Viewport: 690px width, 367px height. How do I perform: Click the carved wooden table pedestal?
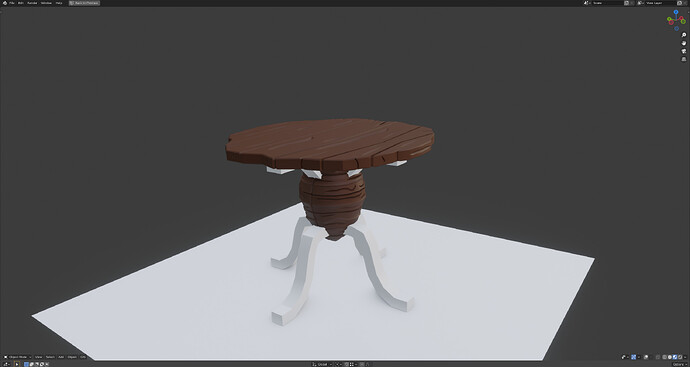click(333, 202)
